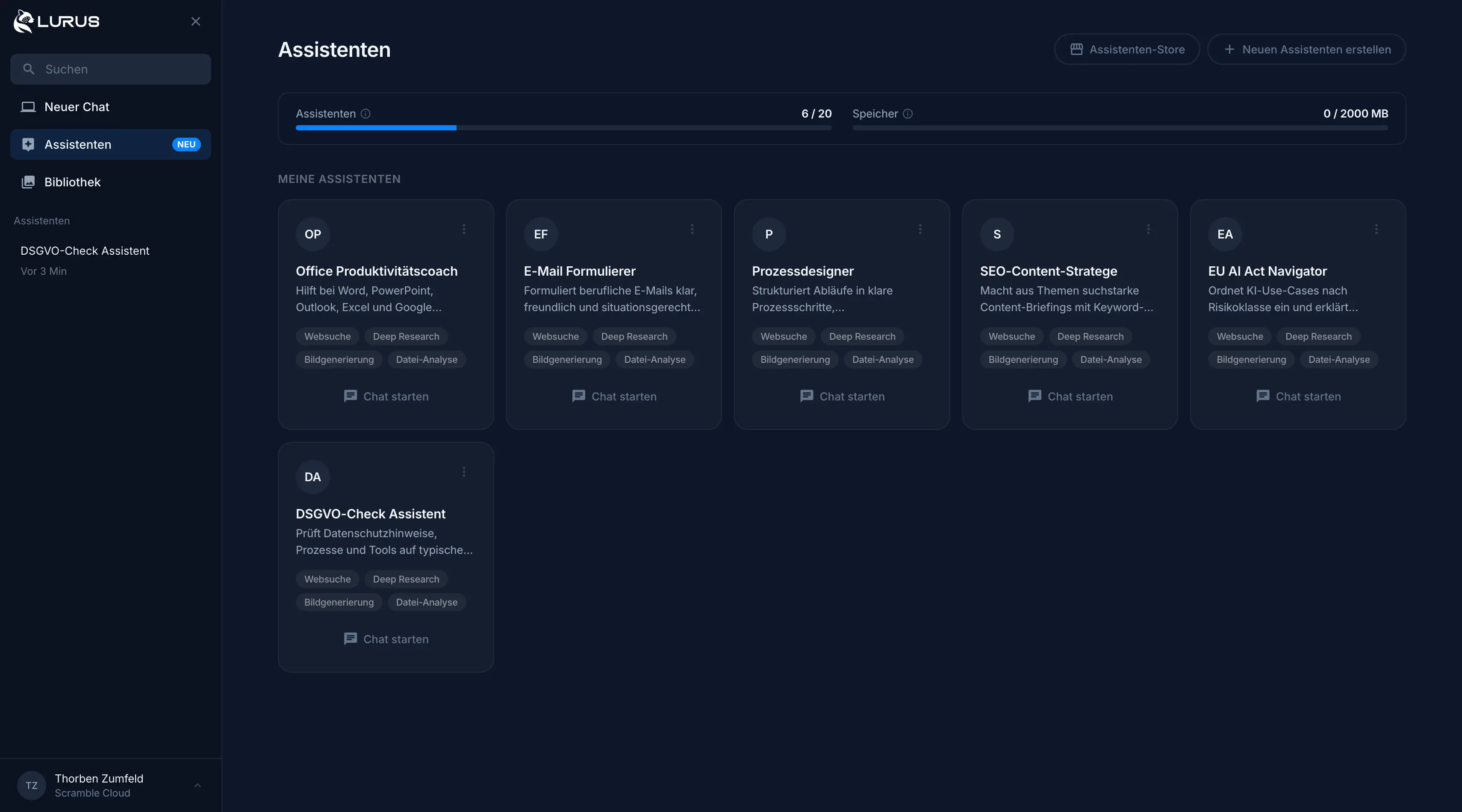Image resolution: width=1462 pixels, height=812 pixels.
Task: Click the Assistenten usage progress bar
Action: [563, 128]
